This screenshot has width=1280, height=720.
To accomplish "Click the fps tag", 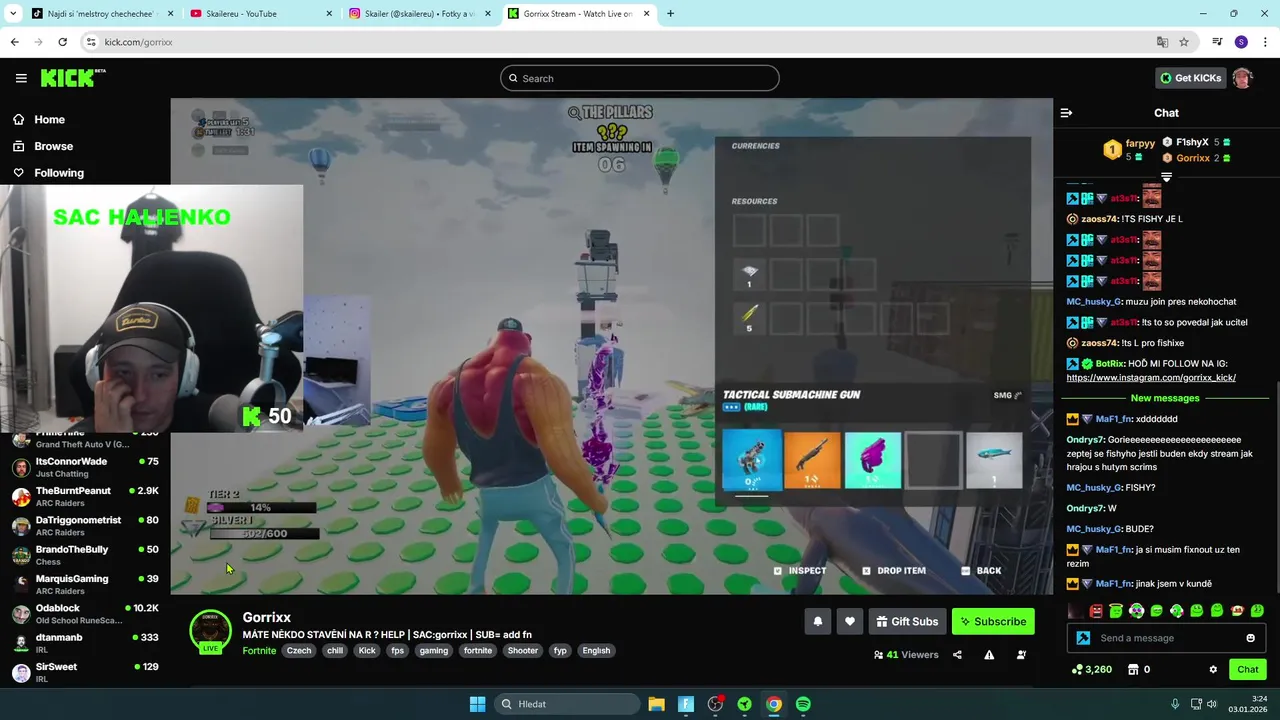I will pos(397,651).
